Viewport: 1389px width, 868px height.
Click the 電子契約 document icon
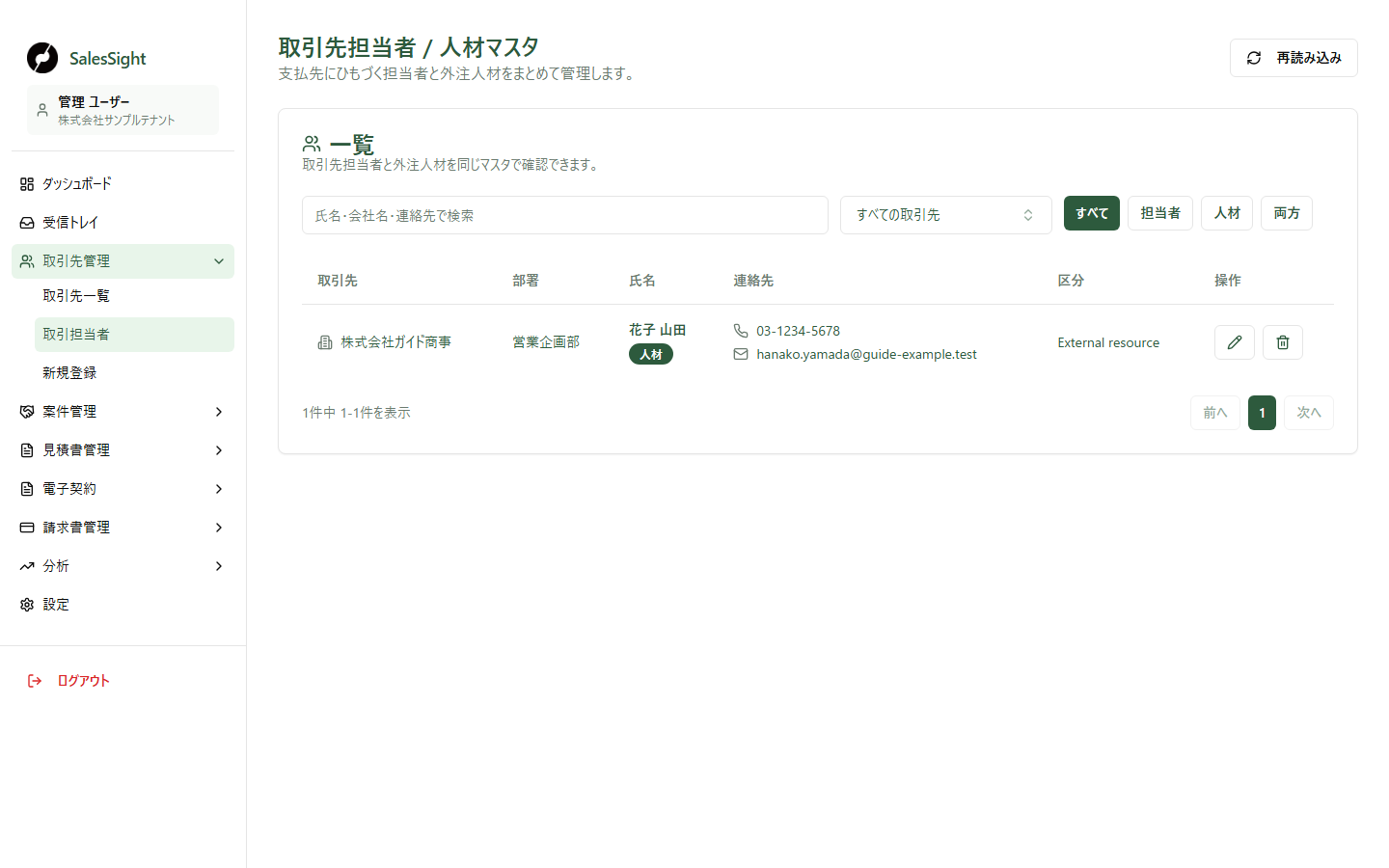tap(27, 489)
